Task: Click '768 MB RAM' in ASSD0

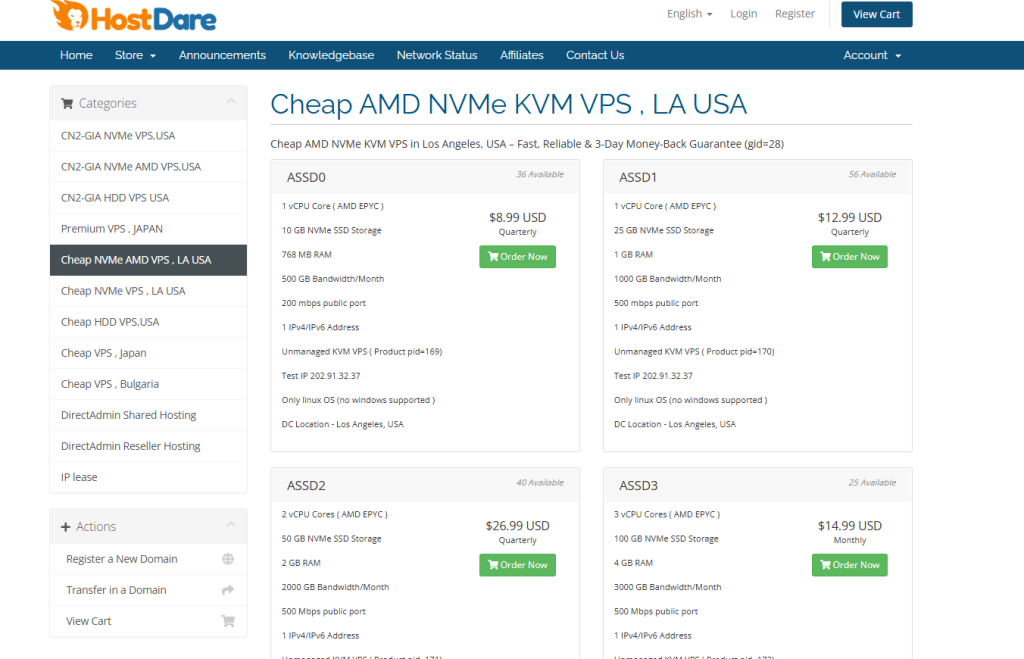Action: point(306,255)
